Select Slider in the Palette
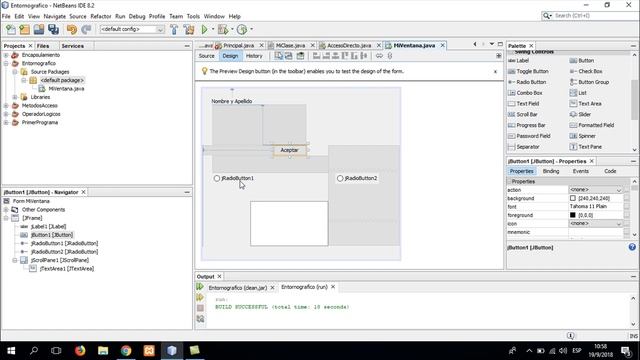 (580, 114)
